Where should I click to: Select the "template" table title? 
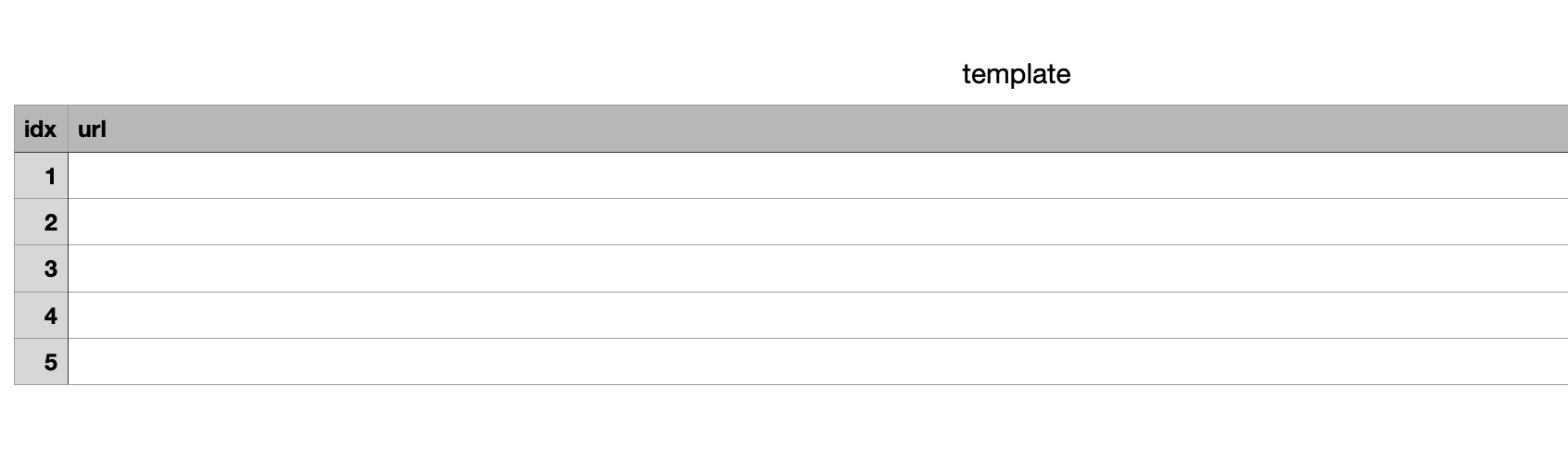1016,74
